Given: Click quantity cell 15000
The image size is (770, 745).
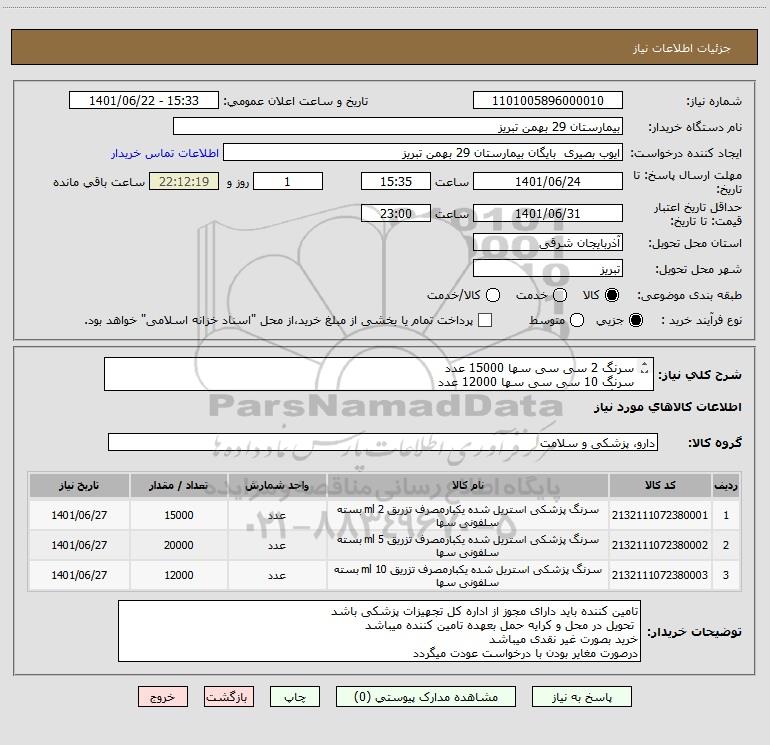Looking at the screenshot, I should pos(179,515).
